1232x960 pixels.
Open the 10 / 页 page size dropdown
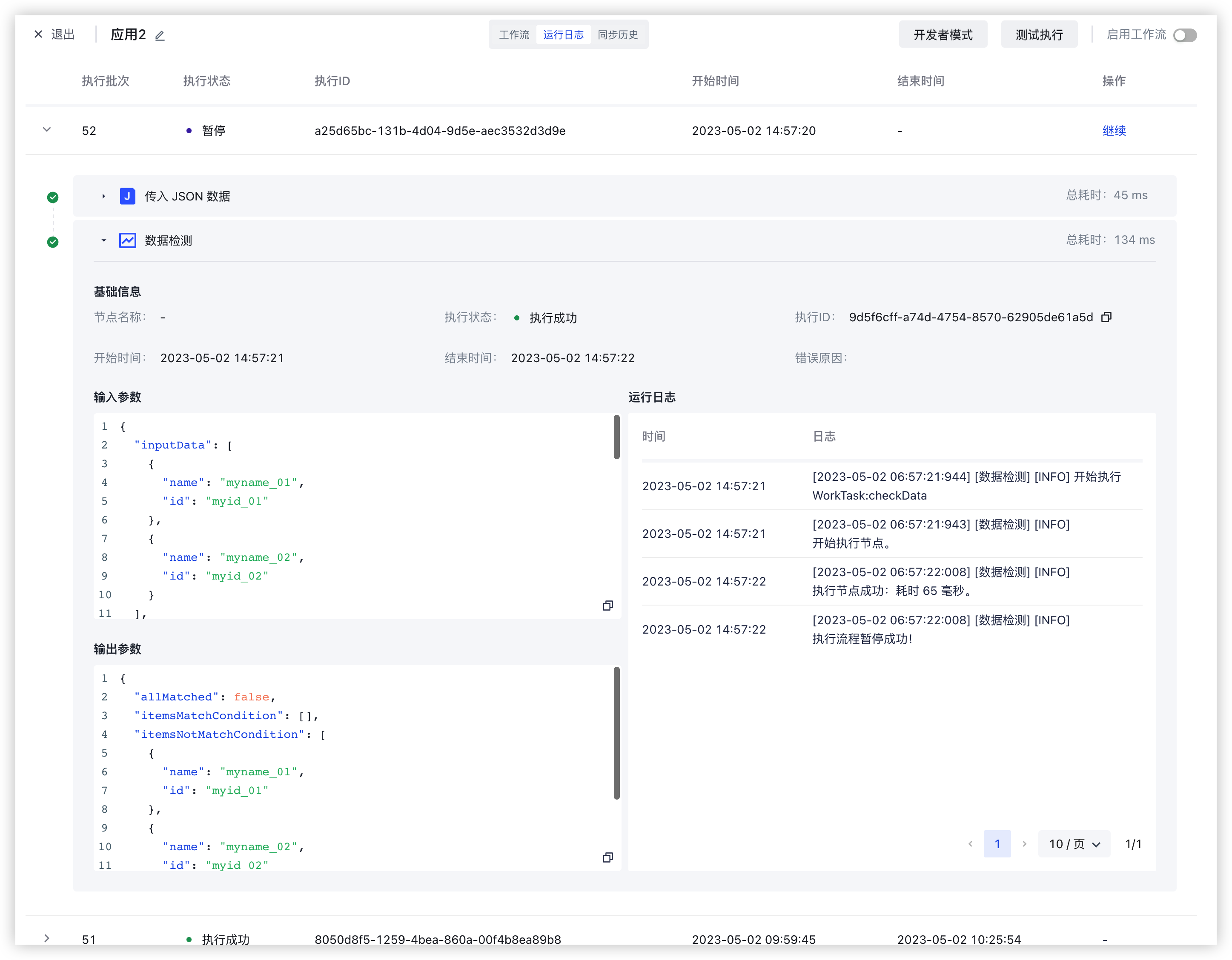pos(1074,844)
